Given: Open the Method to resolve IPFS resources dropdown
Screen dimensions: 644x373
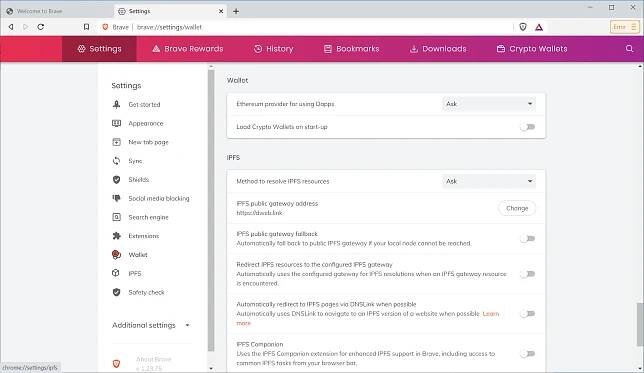Looking at the screenshot, I should pyautogui.click(x=489, y=181).
